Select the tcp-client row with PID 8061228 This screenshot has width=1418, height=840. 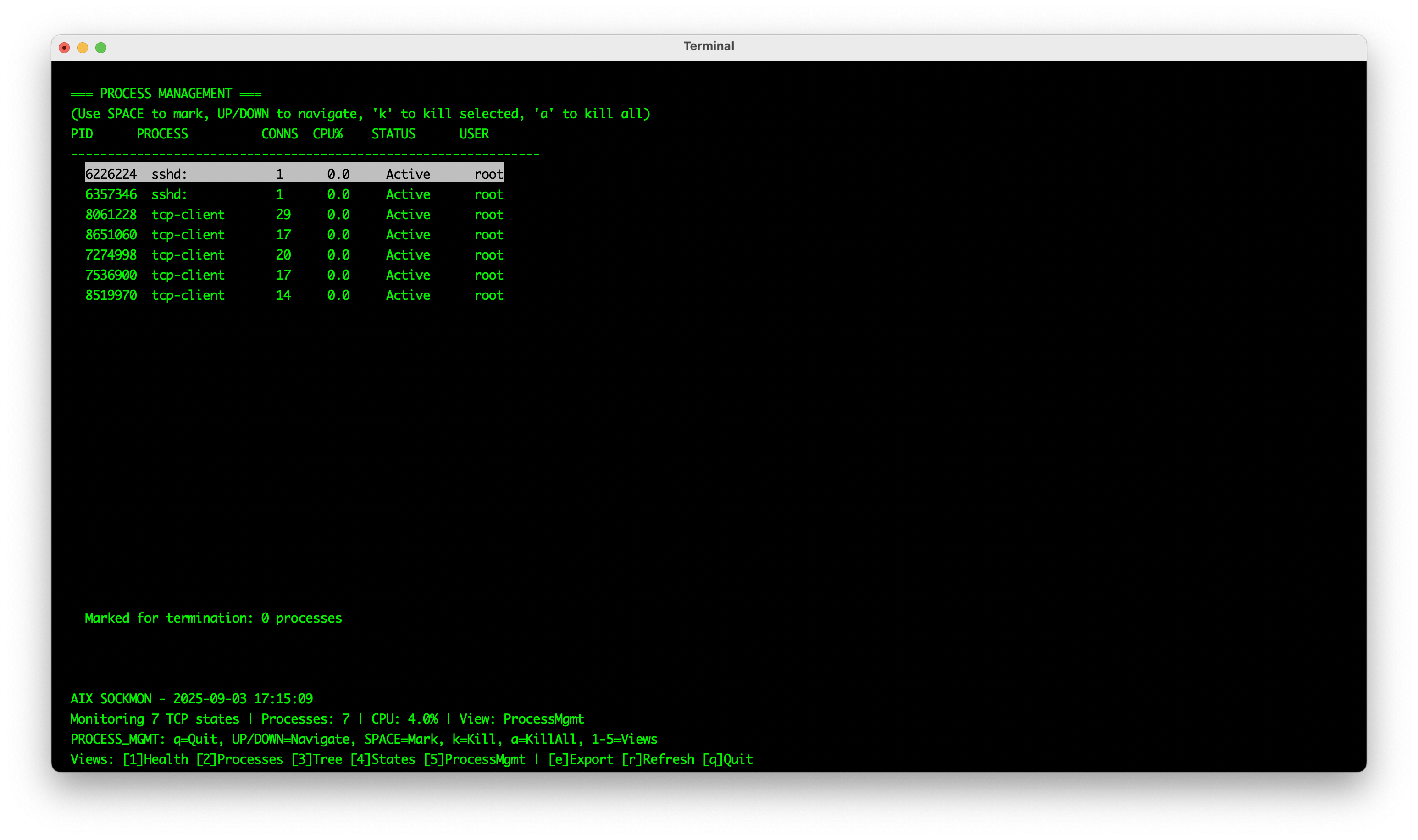pyautogui.click(x=294, y=215)
